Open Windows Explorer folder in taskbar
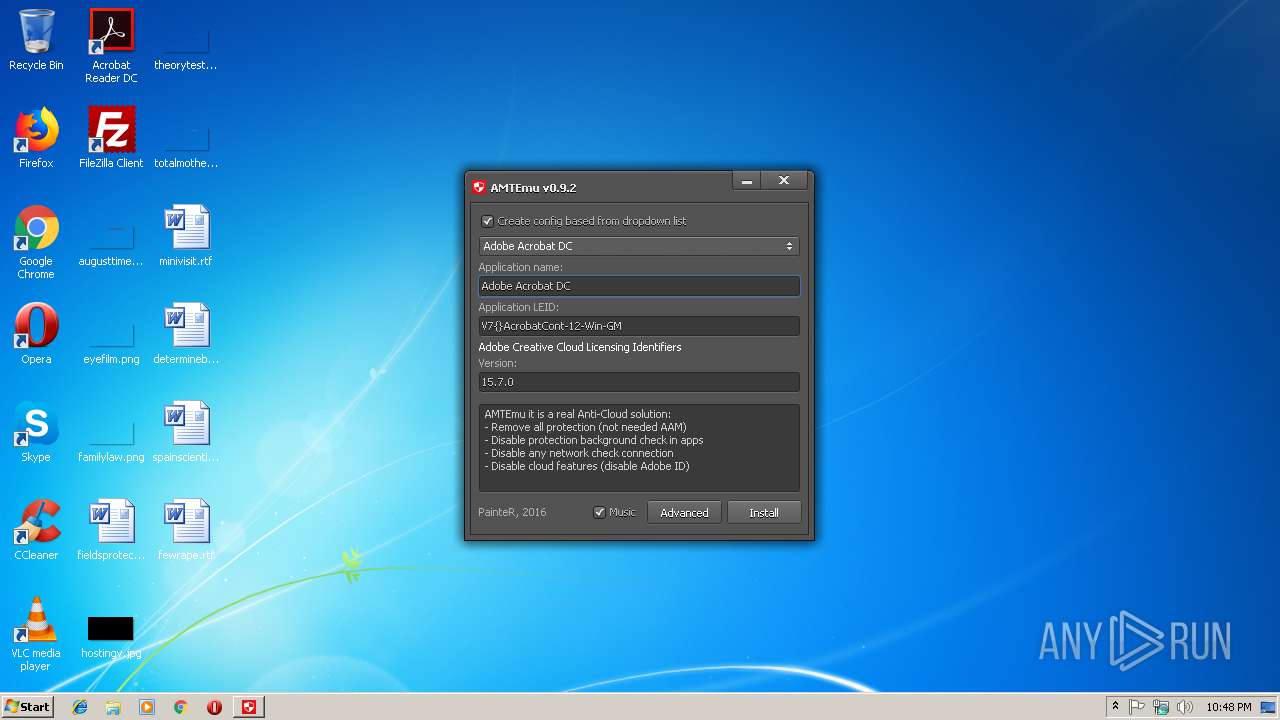Image resolution: width=1280 pixels, height=720 pixels. click(x=113, y=707)
